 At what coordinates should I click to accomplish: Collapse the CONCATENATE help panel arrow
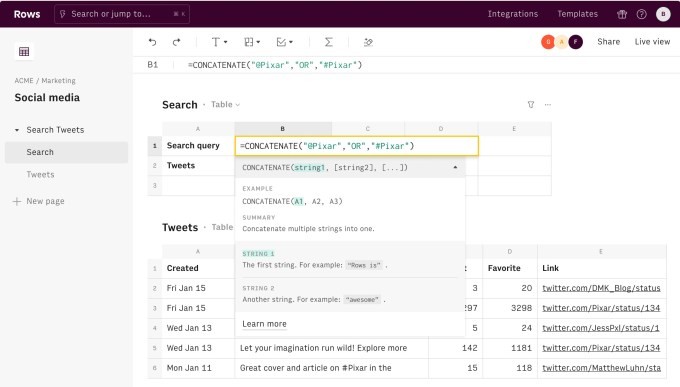click(x=455, y=167)
